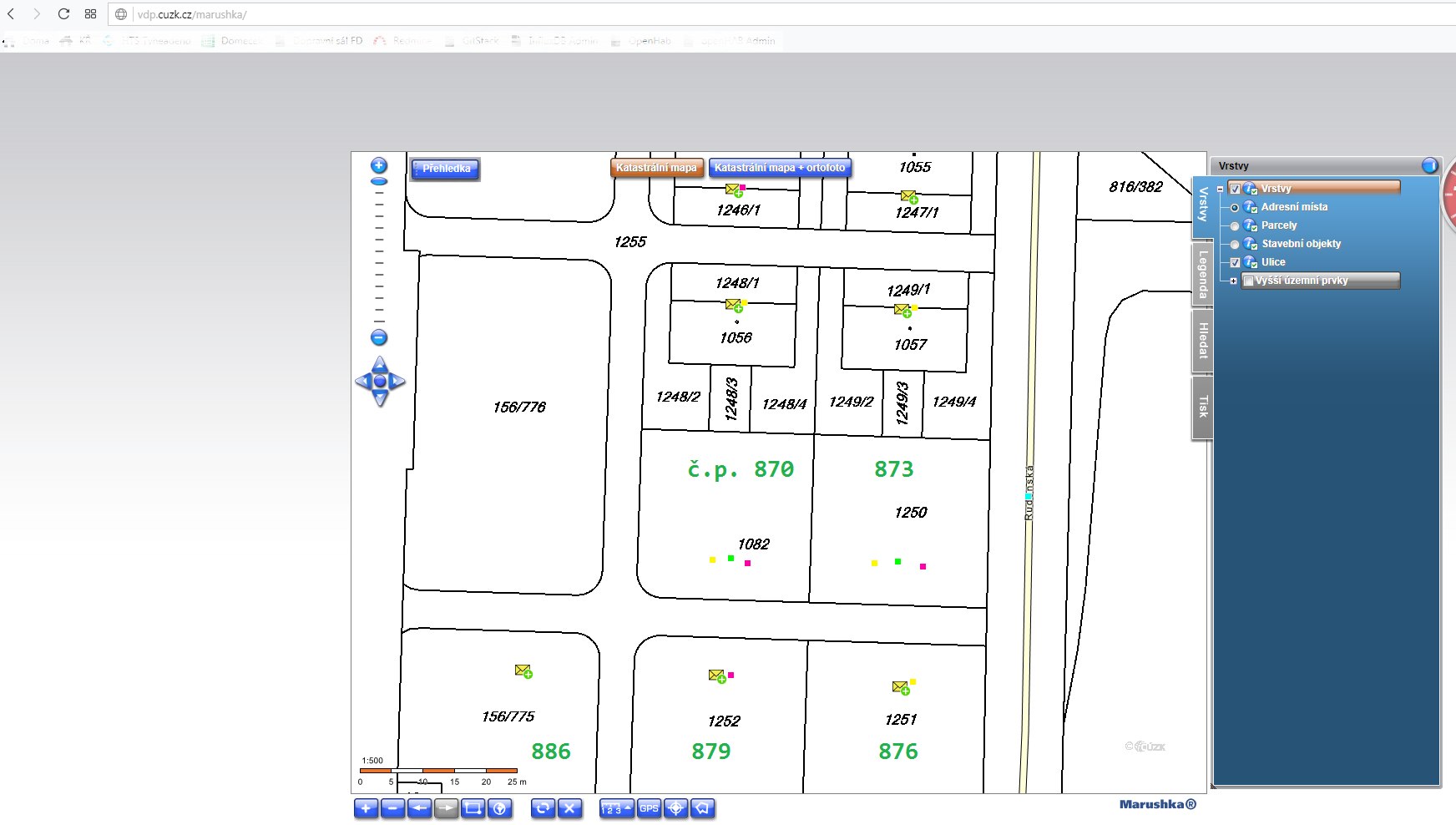Select the Parcely layer radio button

click(1235, 226)
